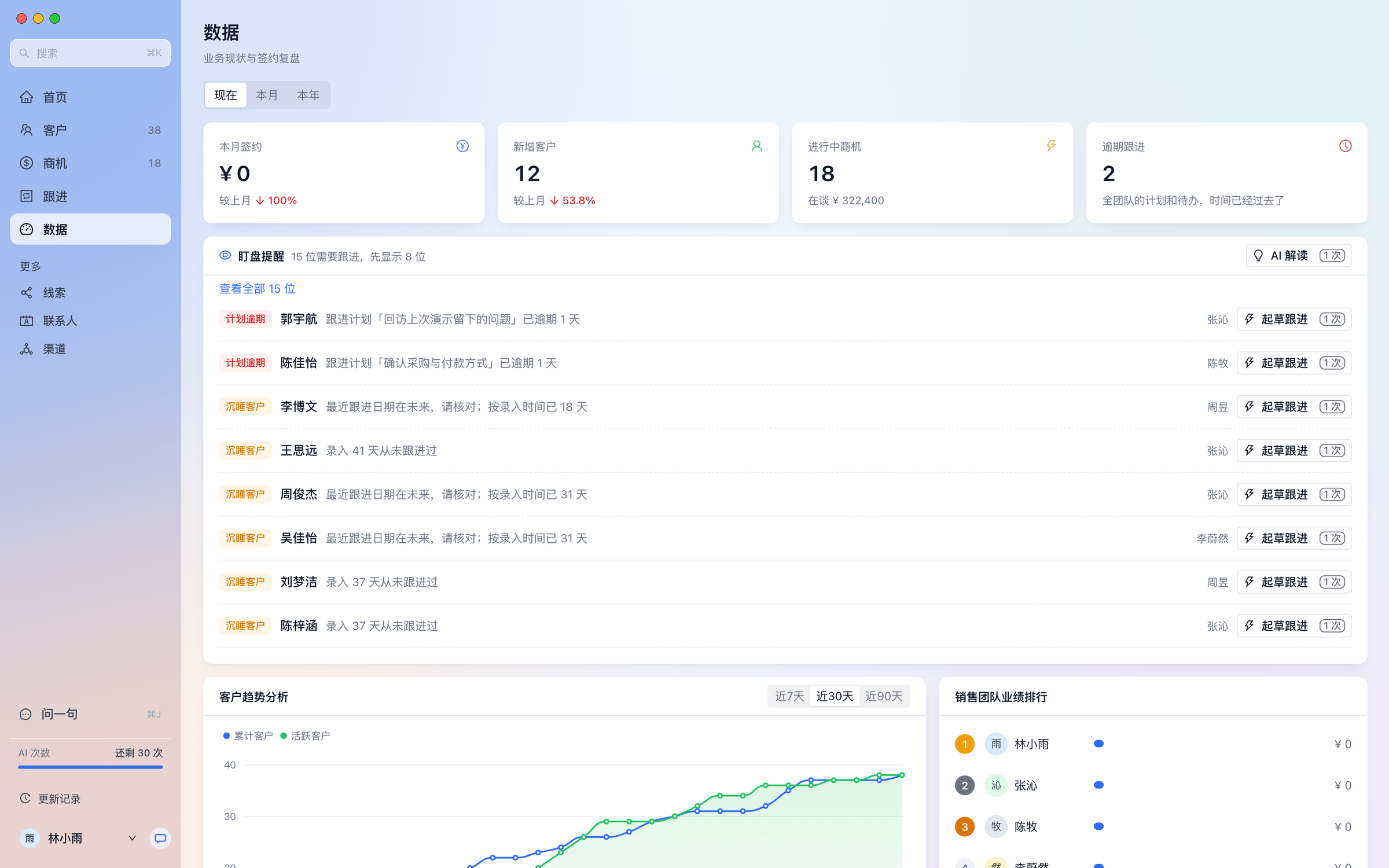Viewport: 1389px width, 868px height.
Task: Click owner name 李蔚然 in reminders
Action: [1212, 539]
